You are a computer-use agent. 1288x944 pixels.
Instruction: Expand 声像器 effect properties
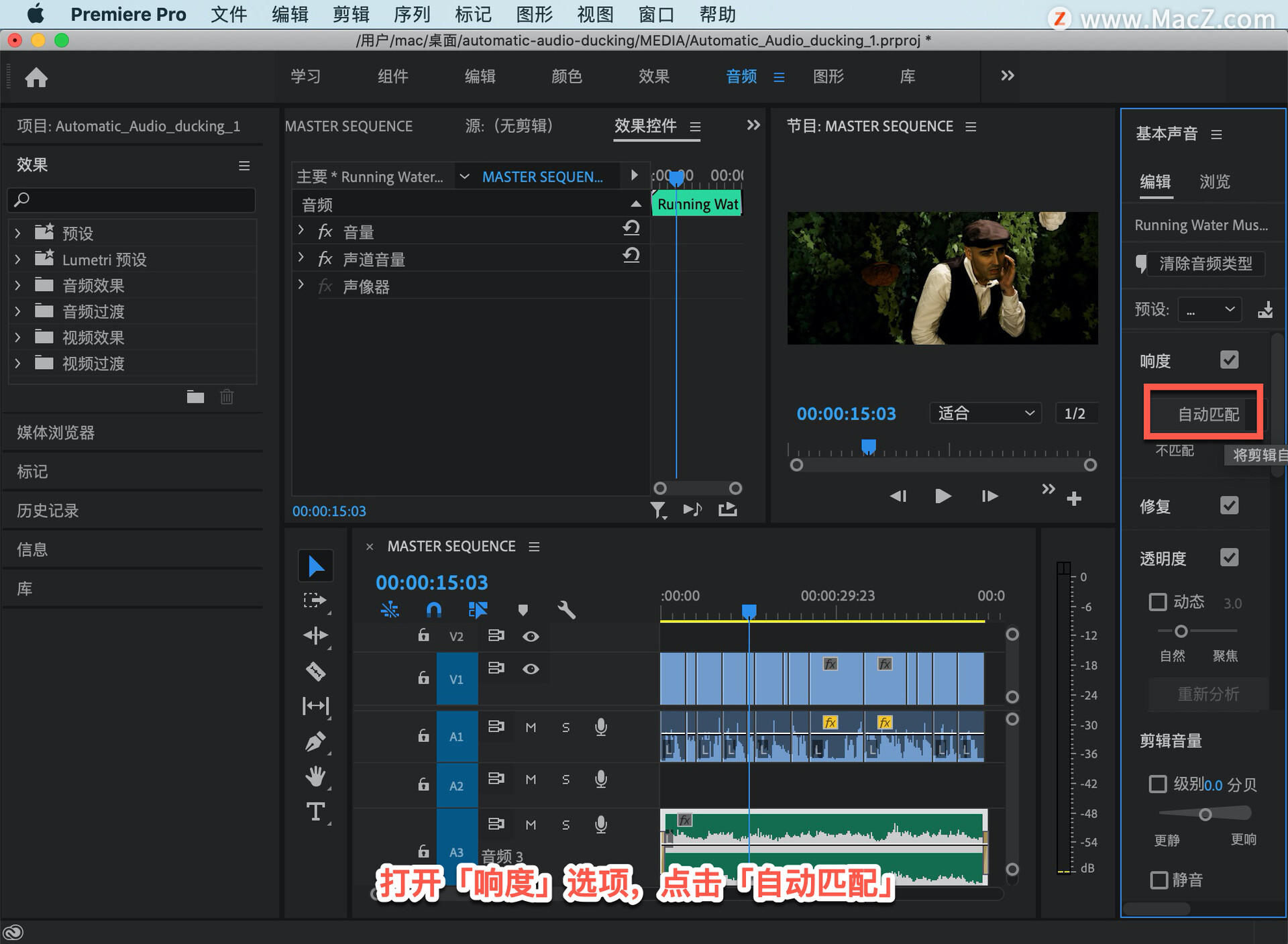coord(301,285)
